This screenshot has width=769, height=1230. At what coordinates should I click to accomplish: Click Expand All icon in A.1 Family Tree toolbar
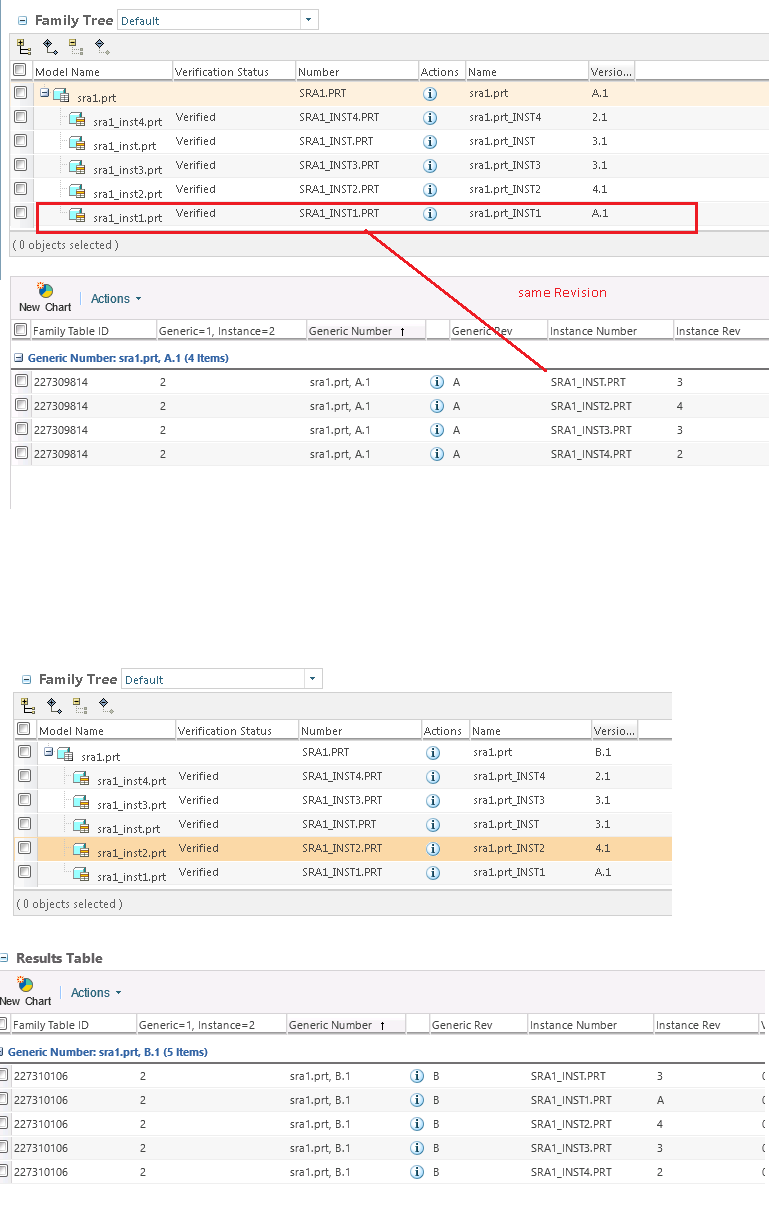pos(25,47)
